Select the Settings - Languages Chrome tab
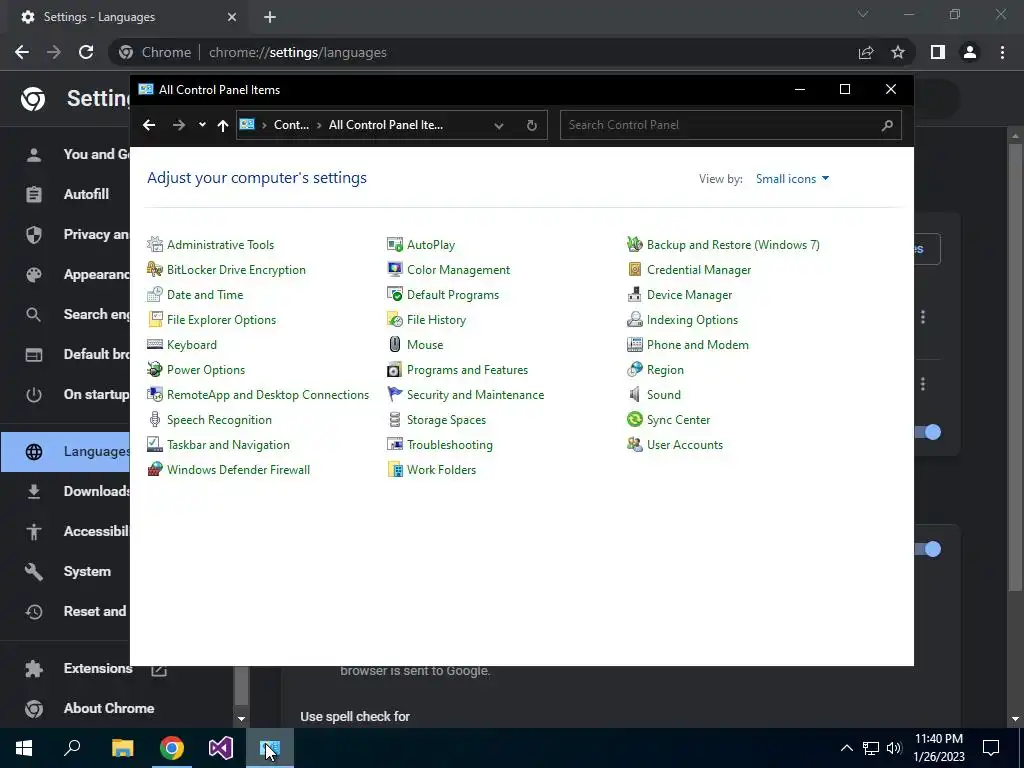This screenshot has width=1024, height=768. click(129, 17)
